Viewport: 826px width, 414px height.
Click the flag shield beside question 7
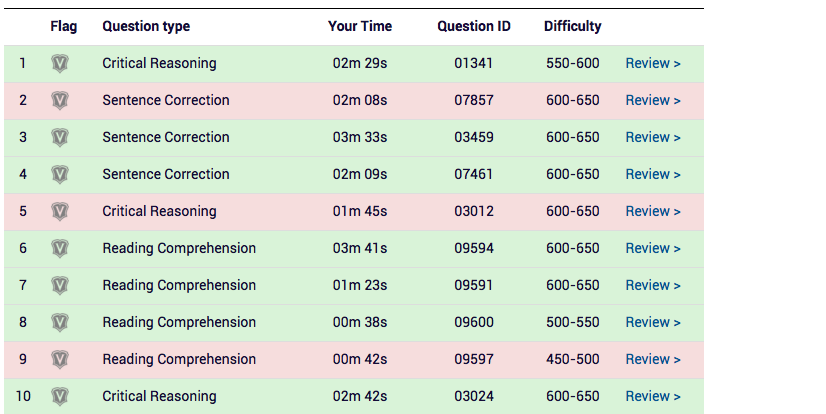(60, 286)
